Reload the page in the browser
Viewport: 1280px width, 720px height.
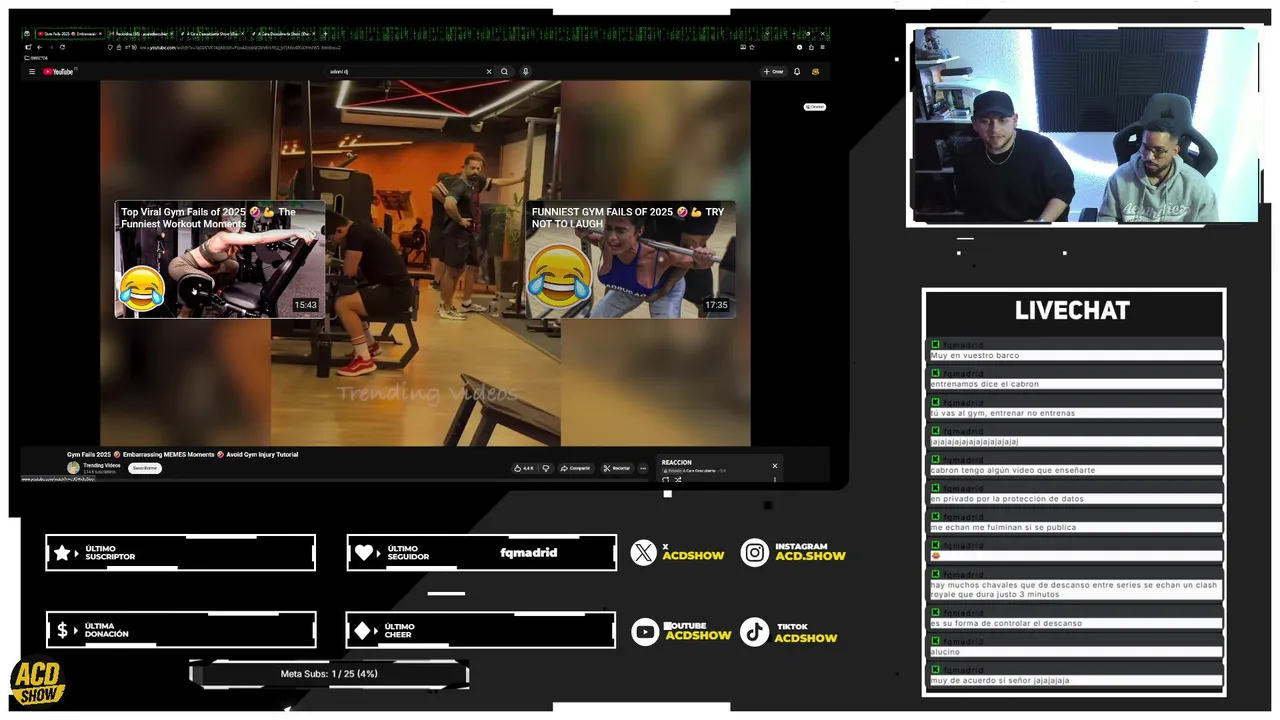pos(62,47)
